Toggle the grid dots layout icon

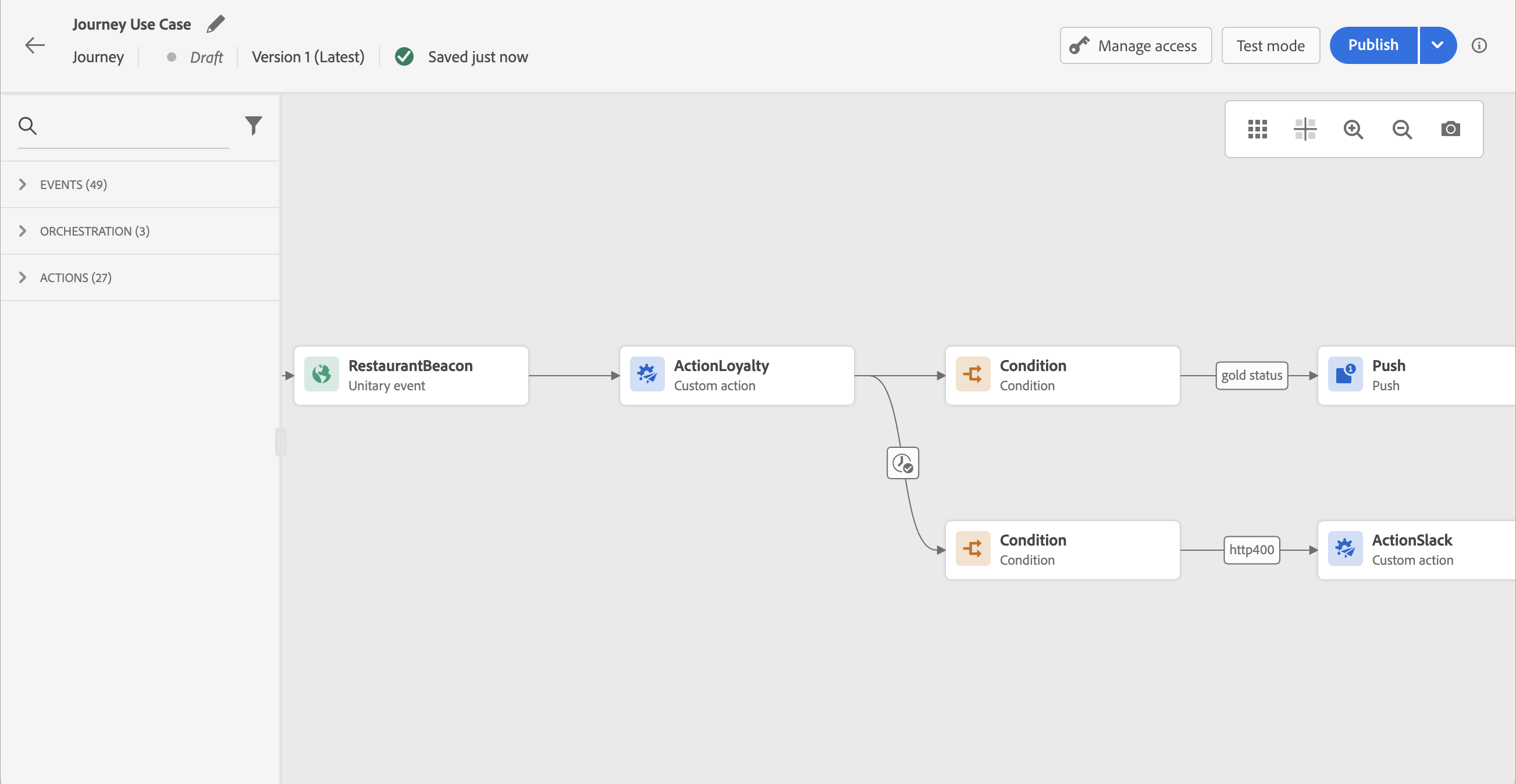click(1257, 130)
